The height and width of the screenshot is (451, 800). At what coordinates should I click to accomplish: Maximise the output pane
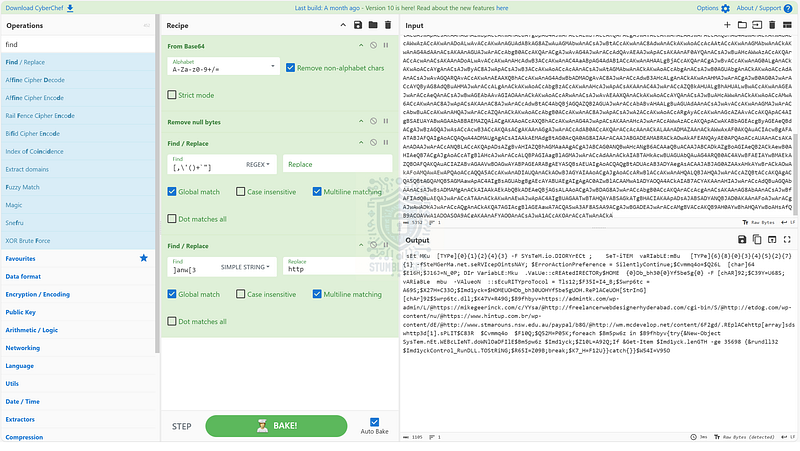787,240
